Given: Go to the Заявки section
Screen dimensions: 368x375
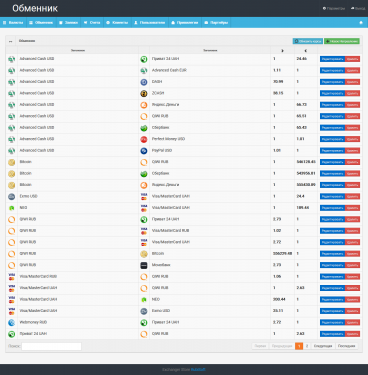Looking at the screenshot, I should (68, 23).
